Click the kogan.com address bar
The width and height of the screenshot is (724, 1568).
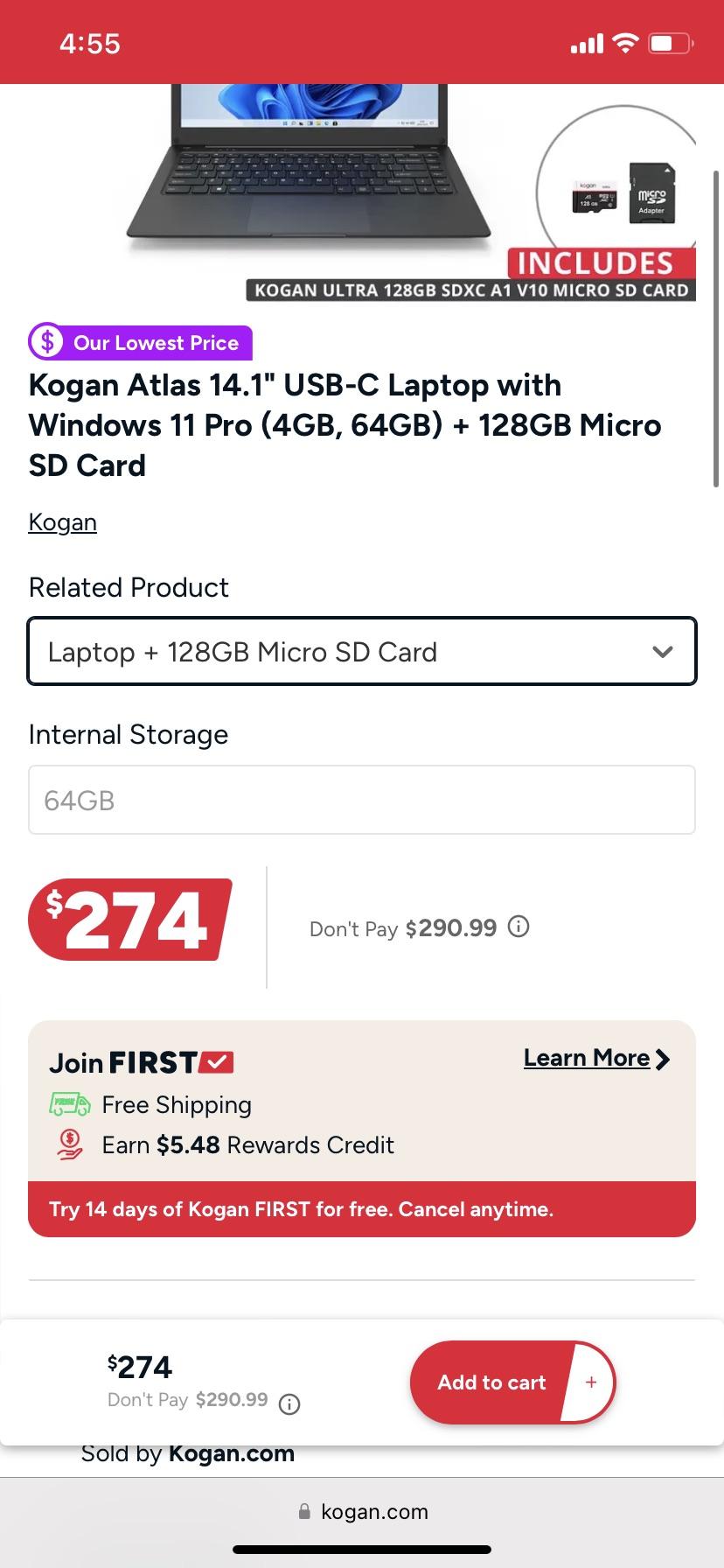[376, 1511]
